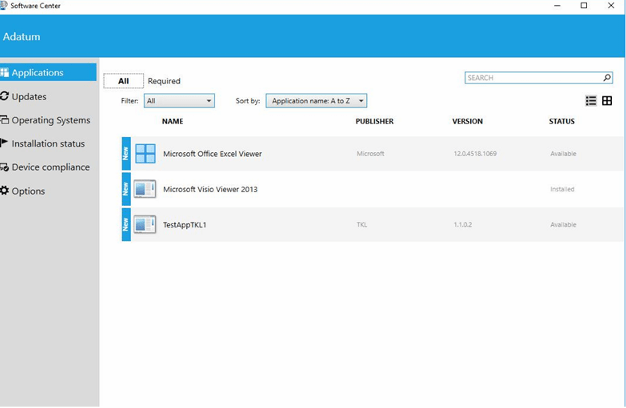The width and height of the screenshot is (626, 408).
Task: Open the Sort by dropdown
Action: click(x=316, y=101)
